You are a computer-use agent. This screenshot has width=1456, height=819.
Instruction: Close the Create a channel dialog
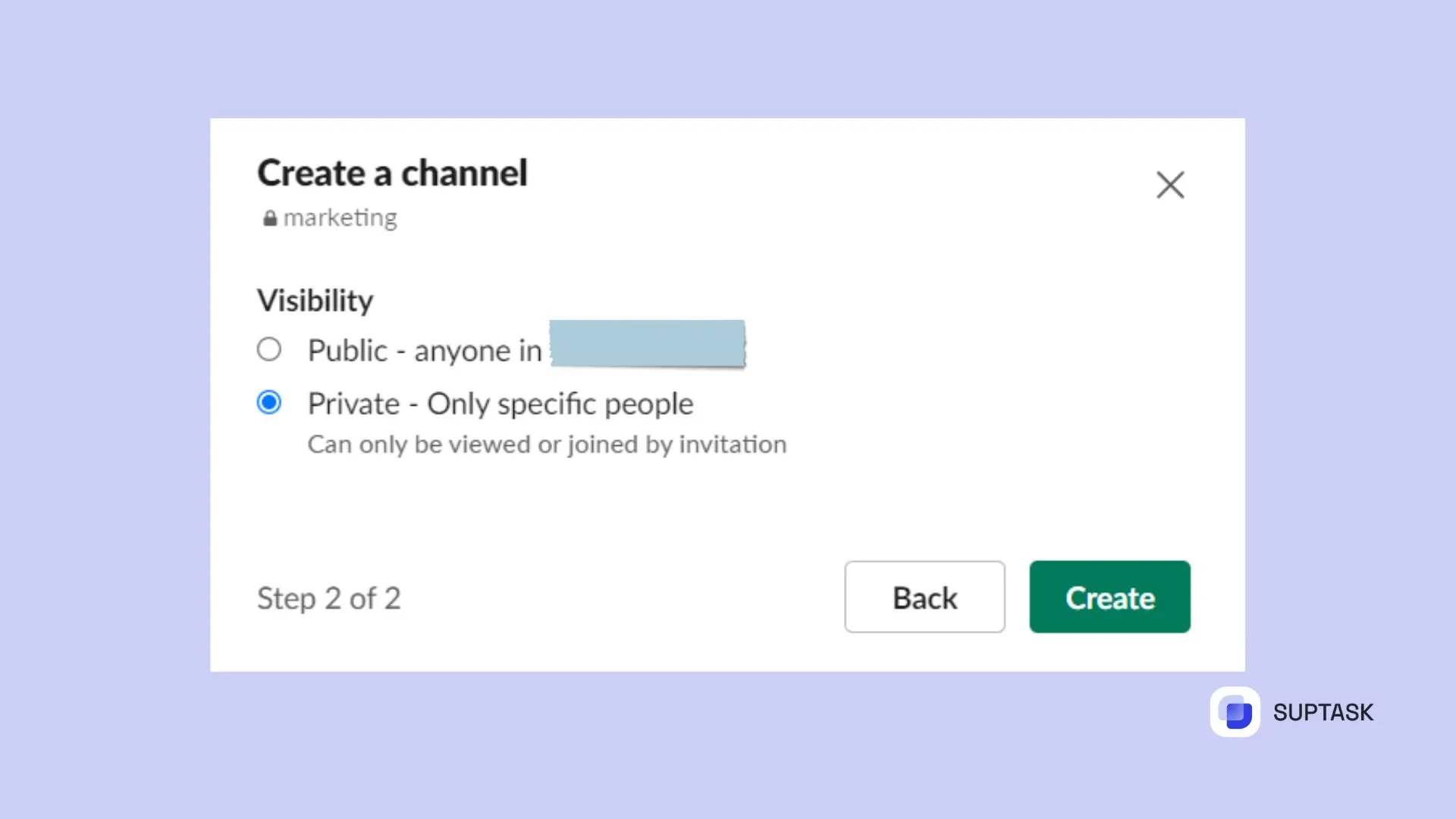point(1170,185)
